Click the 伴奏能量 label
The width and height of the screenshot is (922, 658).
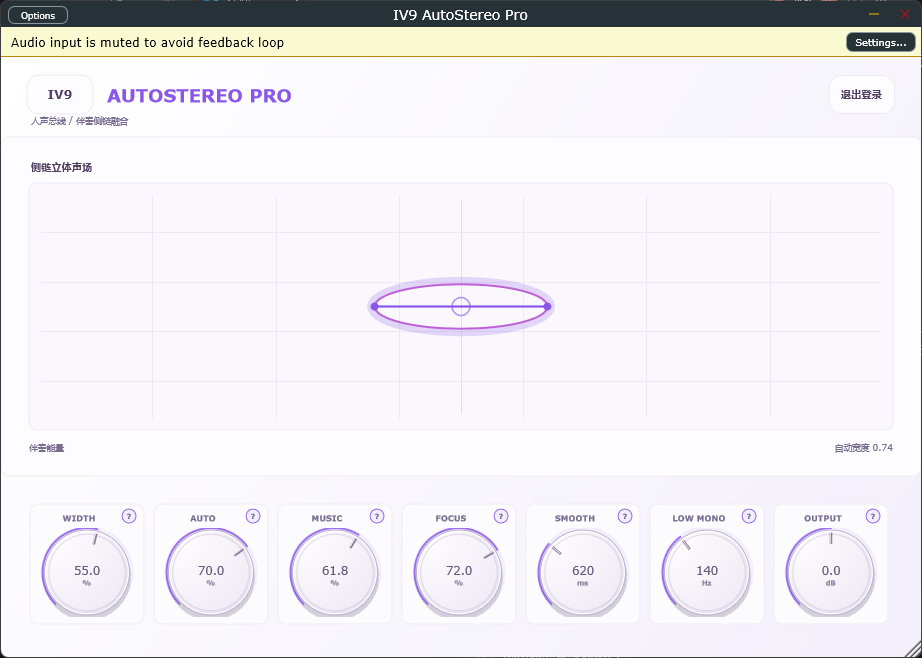[x=46, y=448]
